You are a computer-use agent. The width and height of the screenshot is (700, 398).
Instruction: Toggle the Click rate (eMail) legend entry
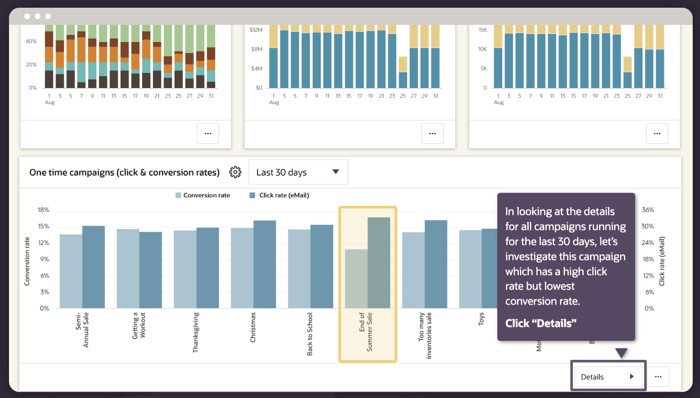[279, 195]
